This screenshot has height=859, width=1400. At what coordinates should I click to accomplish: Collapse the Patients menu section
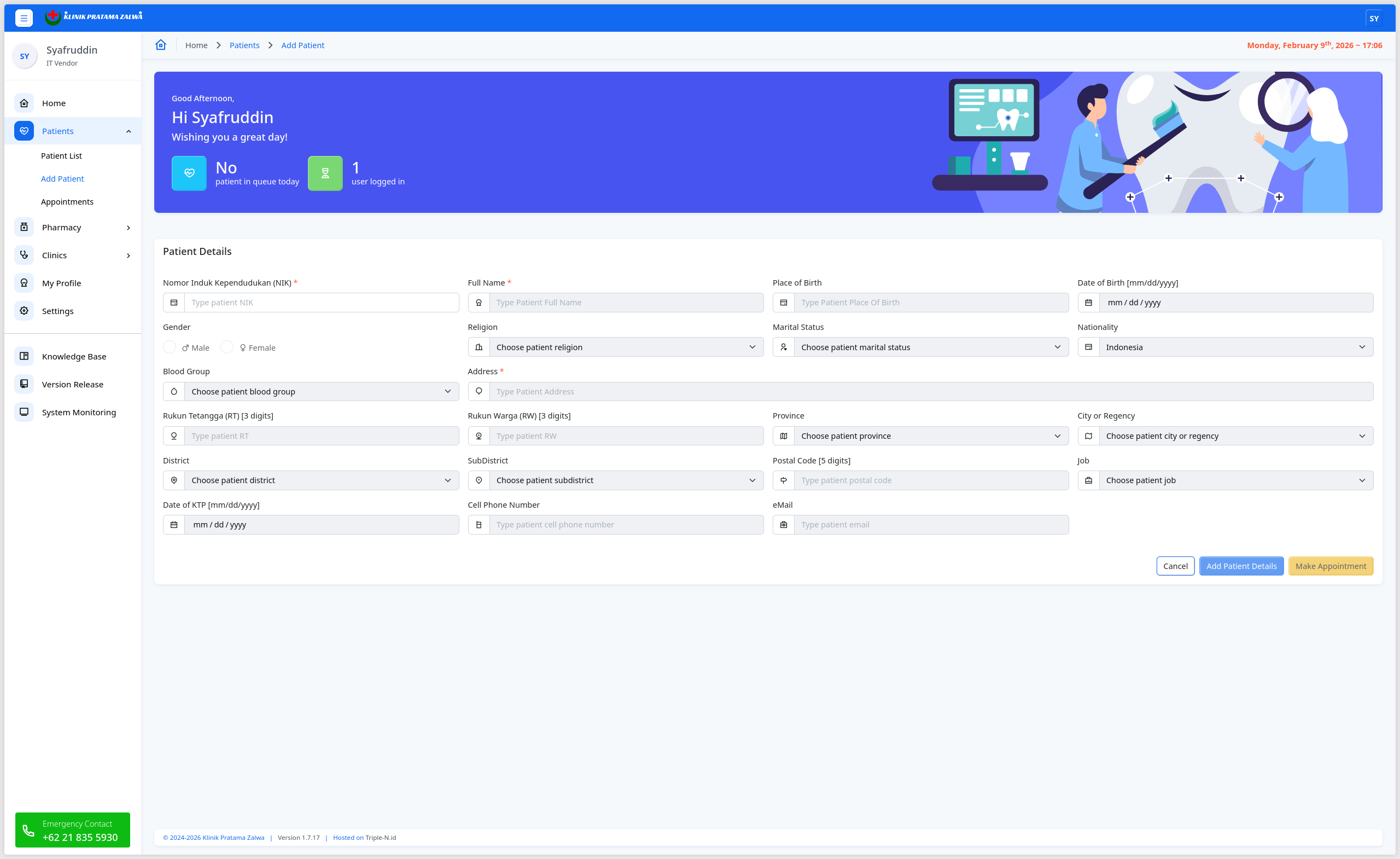pyautogui.click(x=129, y=131)
